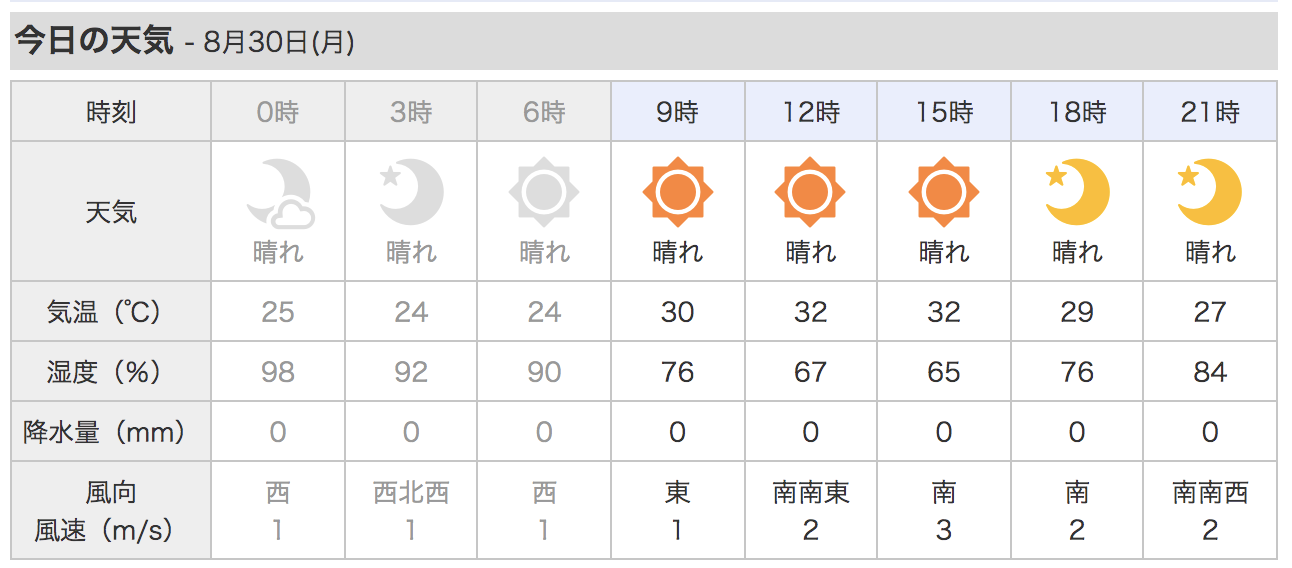Click the 降水量（mm） row label
1292x568 pixels.
[111, 432]
